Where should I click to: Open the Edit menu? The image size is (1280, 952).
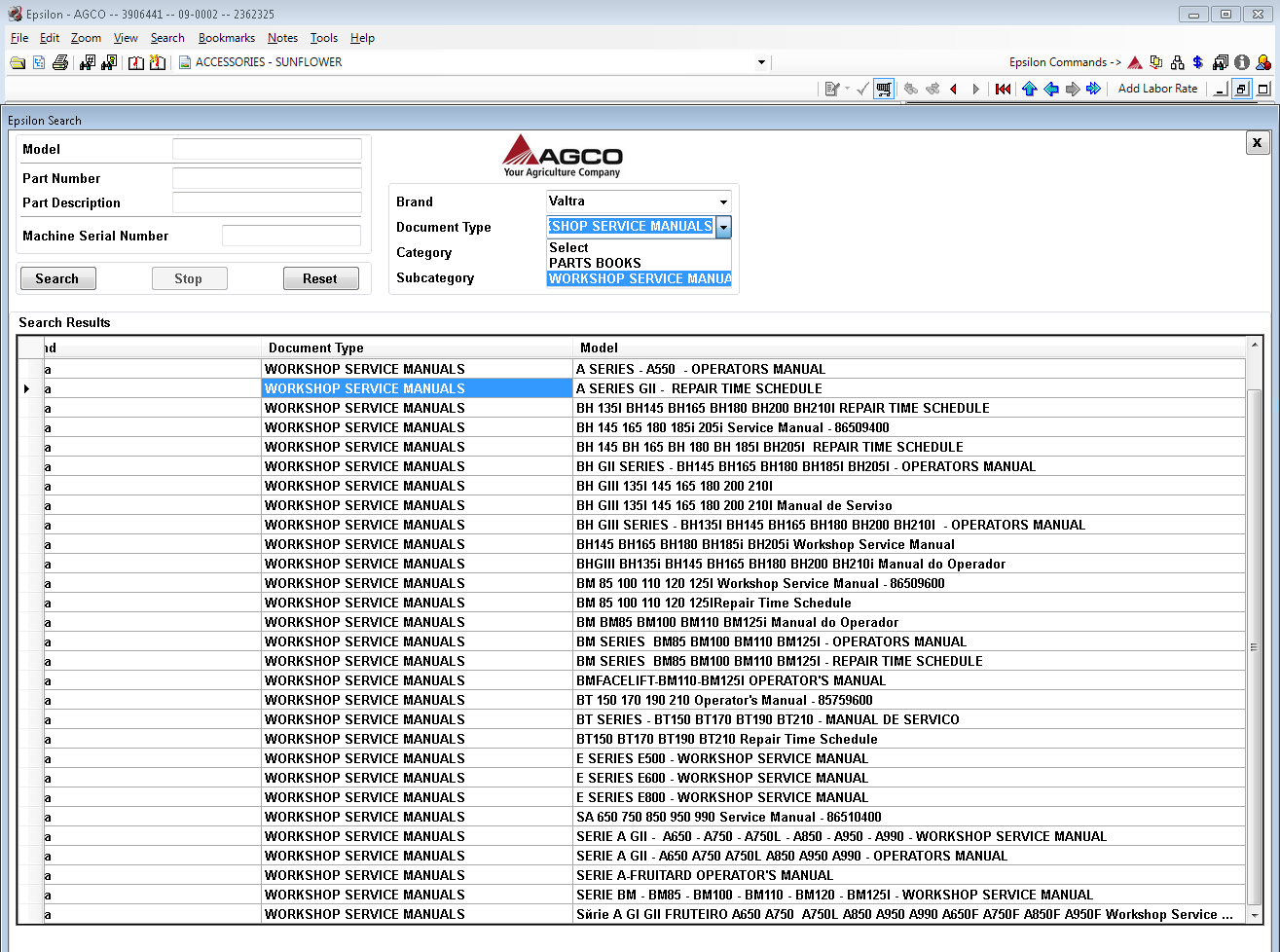[50, 38]
